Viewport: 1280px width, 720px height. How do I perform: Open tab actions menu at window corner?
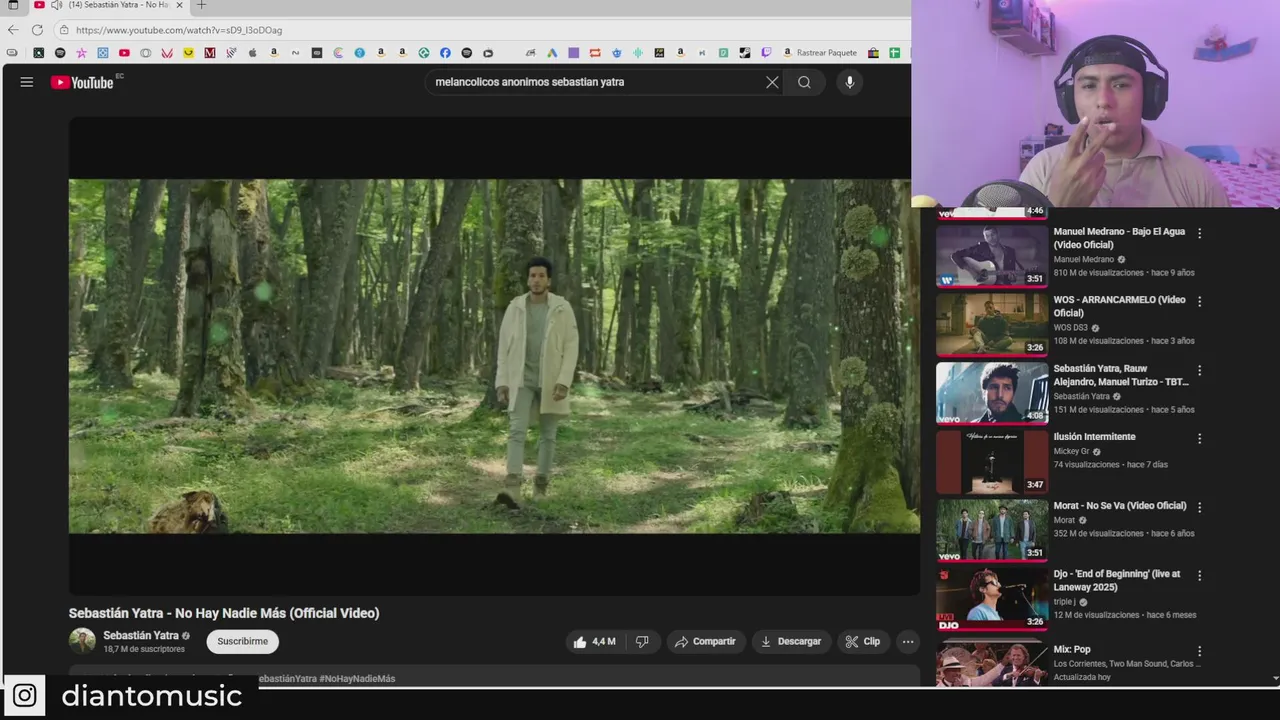coord(13,5)
